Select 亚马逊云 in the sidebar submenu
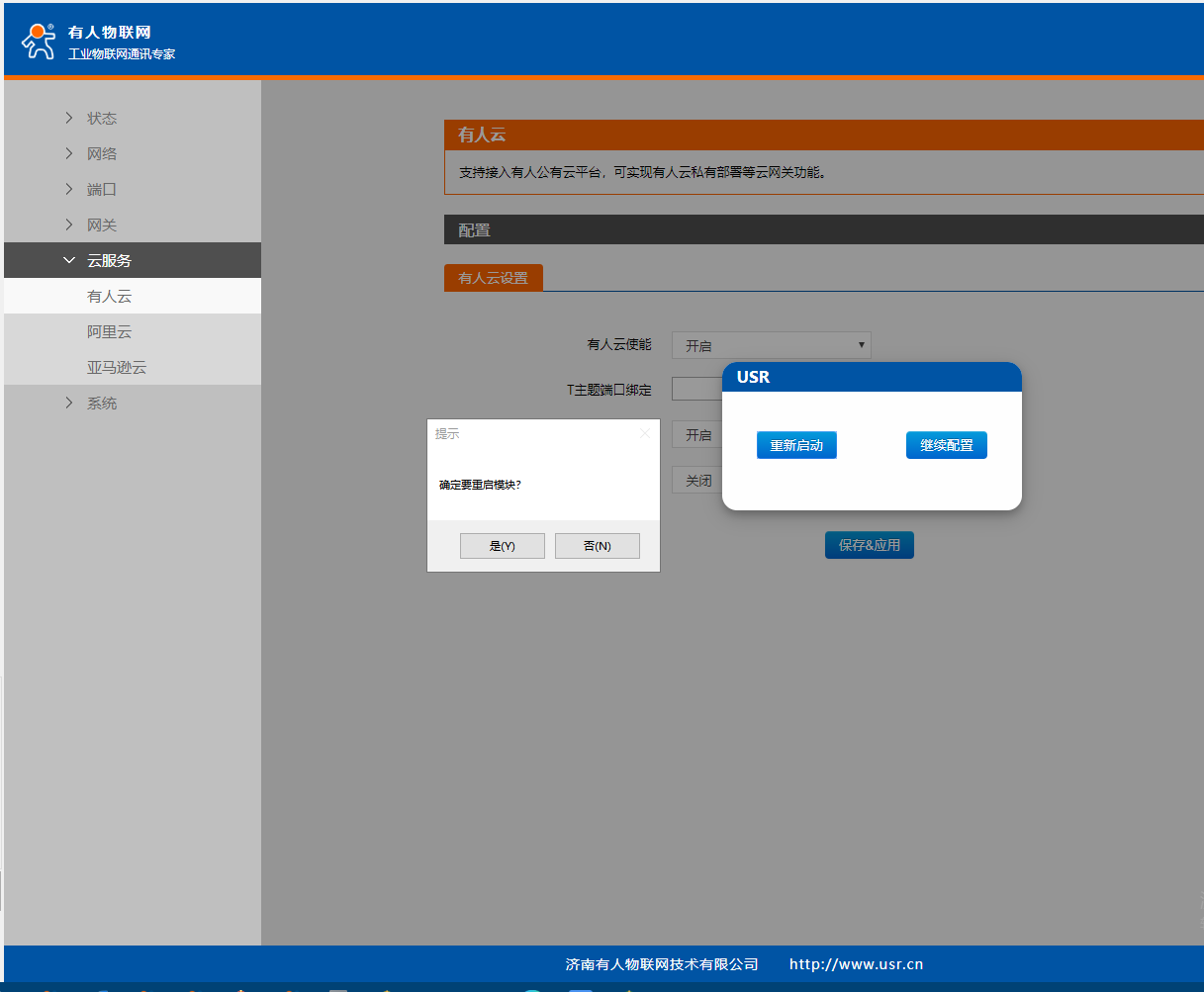The image size is (1204, 992). [x=116, y=368]
